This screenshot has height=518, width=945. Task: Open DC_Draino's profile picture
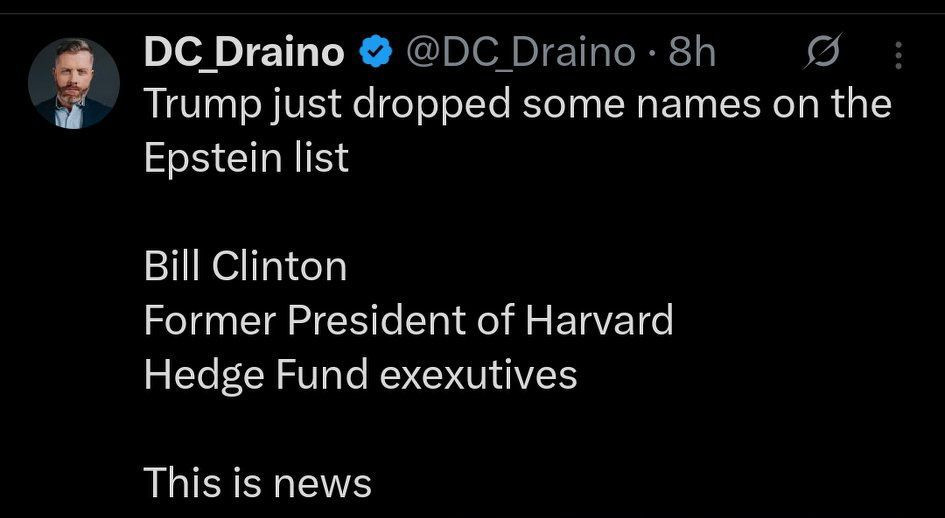click(x=73, y=83)
